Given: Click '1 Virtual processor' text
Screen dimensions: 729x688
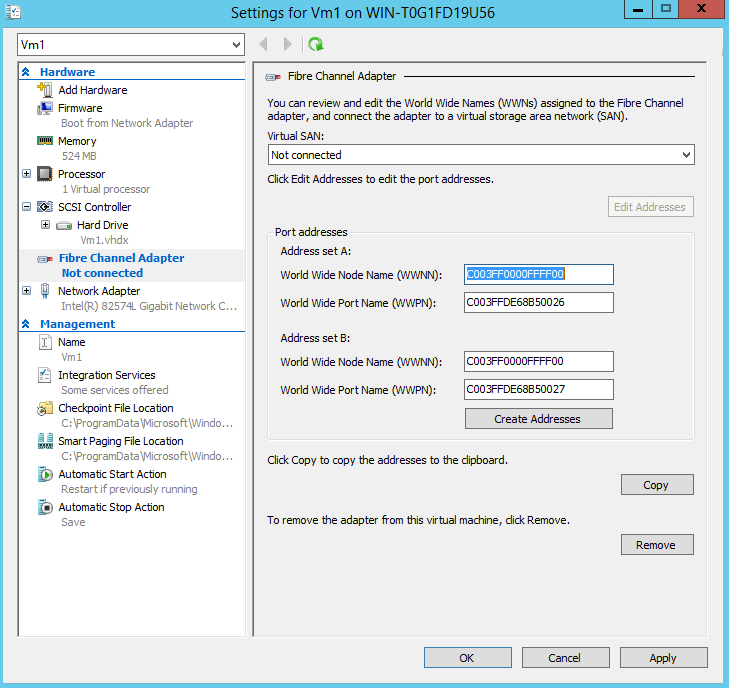Looking at the screenshot, I should (x=106, y=189).
